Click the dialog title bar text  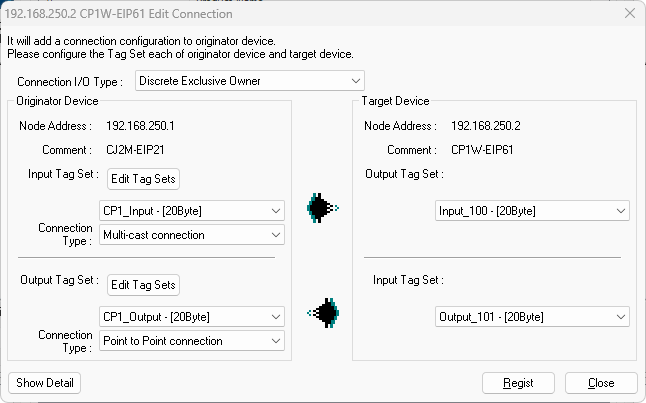(119, 14)
